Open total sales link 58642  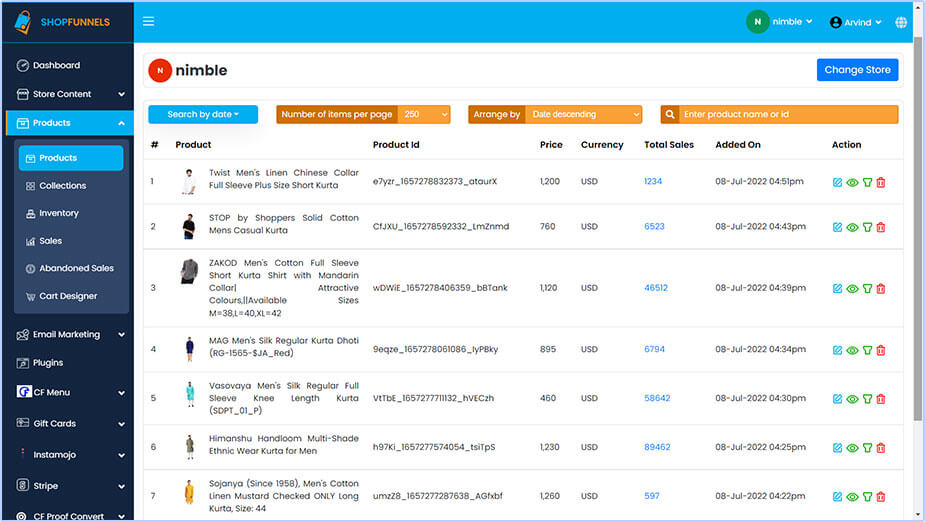point(657,398)
